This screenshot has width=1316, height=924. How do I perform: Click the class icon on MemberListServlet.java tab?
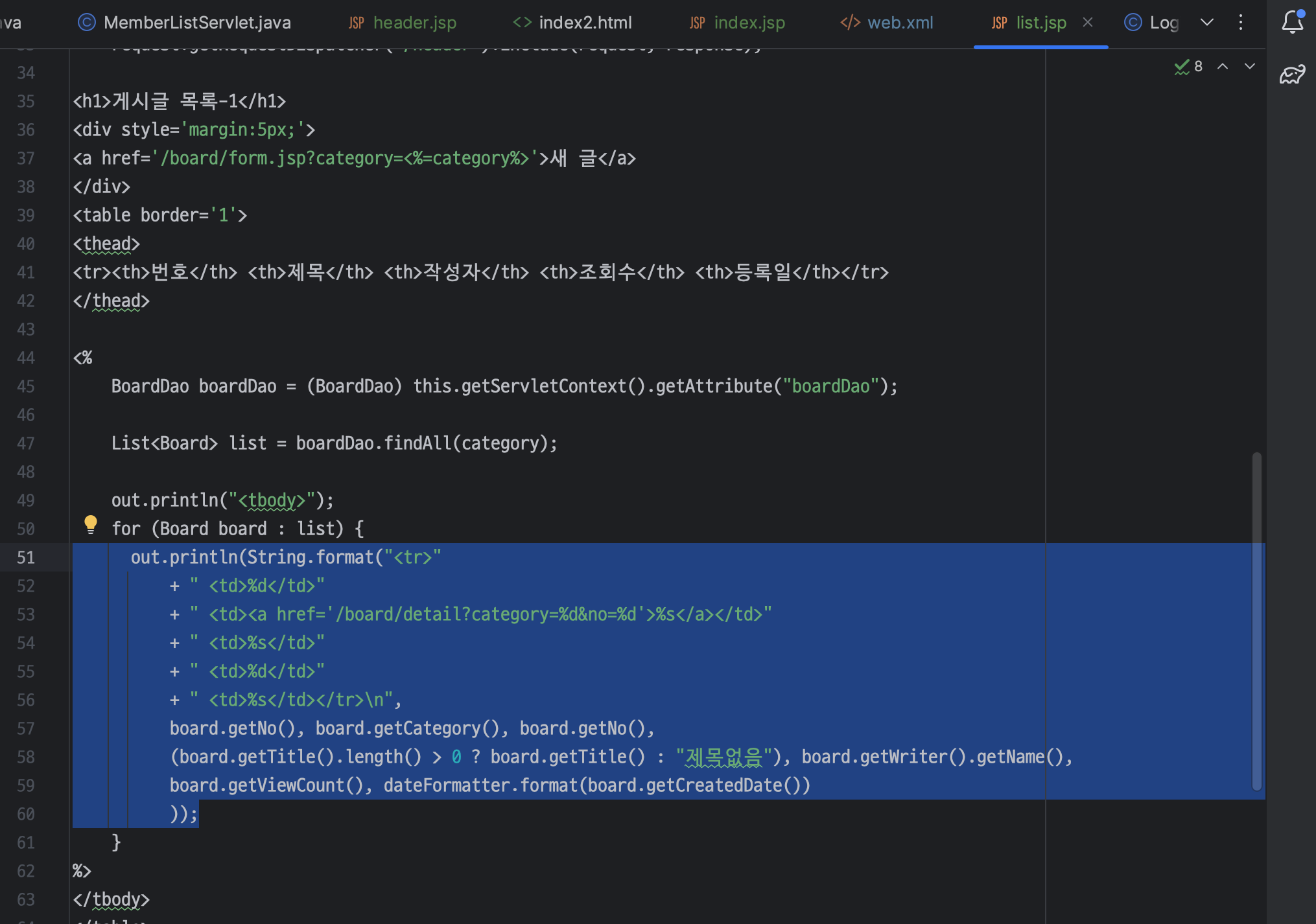86,23
